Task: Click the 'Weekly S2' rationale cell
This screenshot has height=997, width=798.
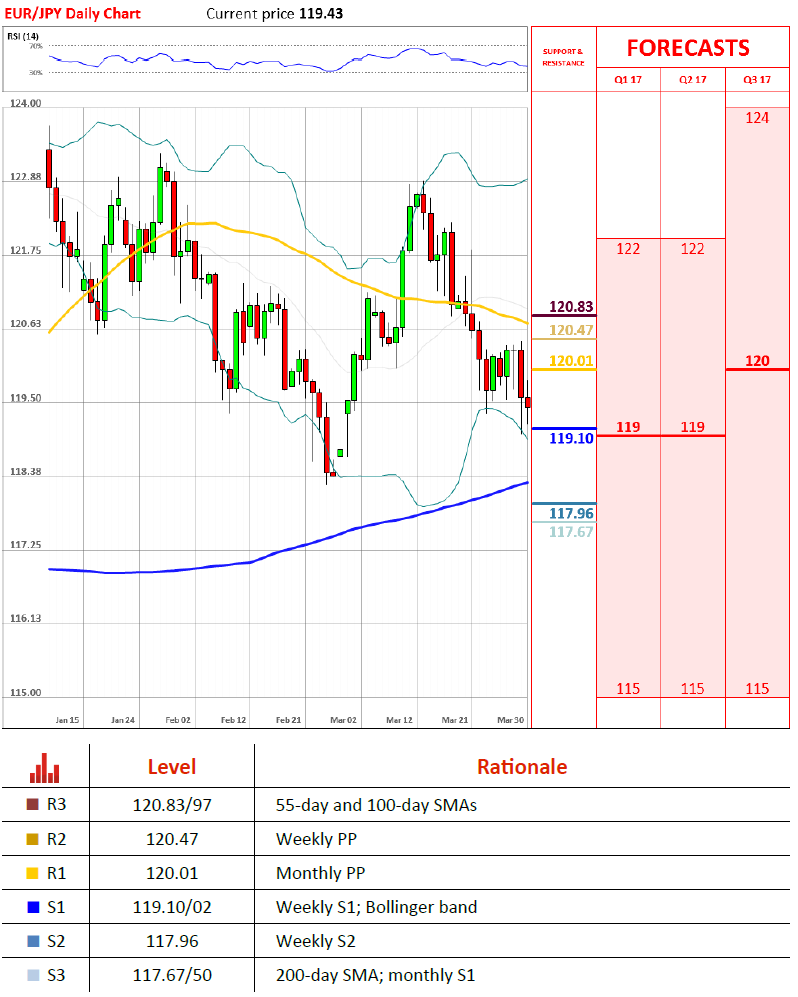Action: [315, 941]
